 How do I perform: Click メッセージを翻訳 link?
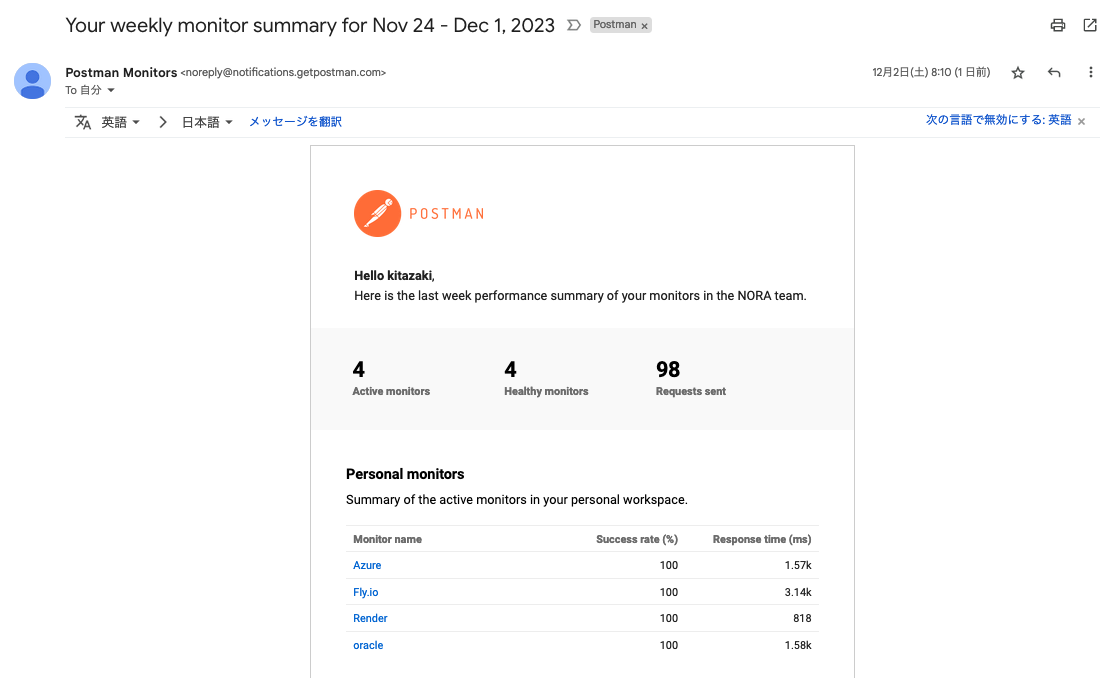pyautogui.click(x=295, y=122)
